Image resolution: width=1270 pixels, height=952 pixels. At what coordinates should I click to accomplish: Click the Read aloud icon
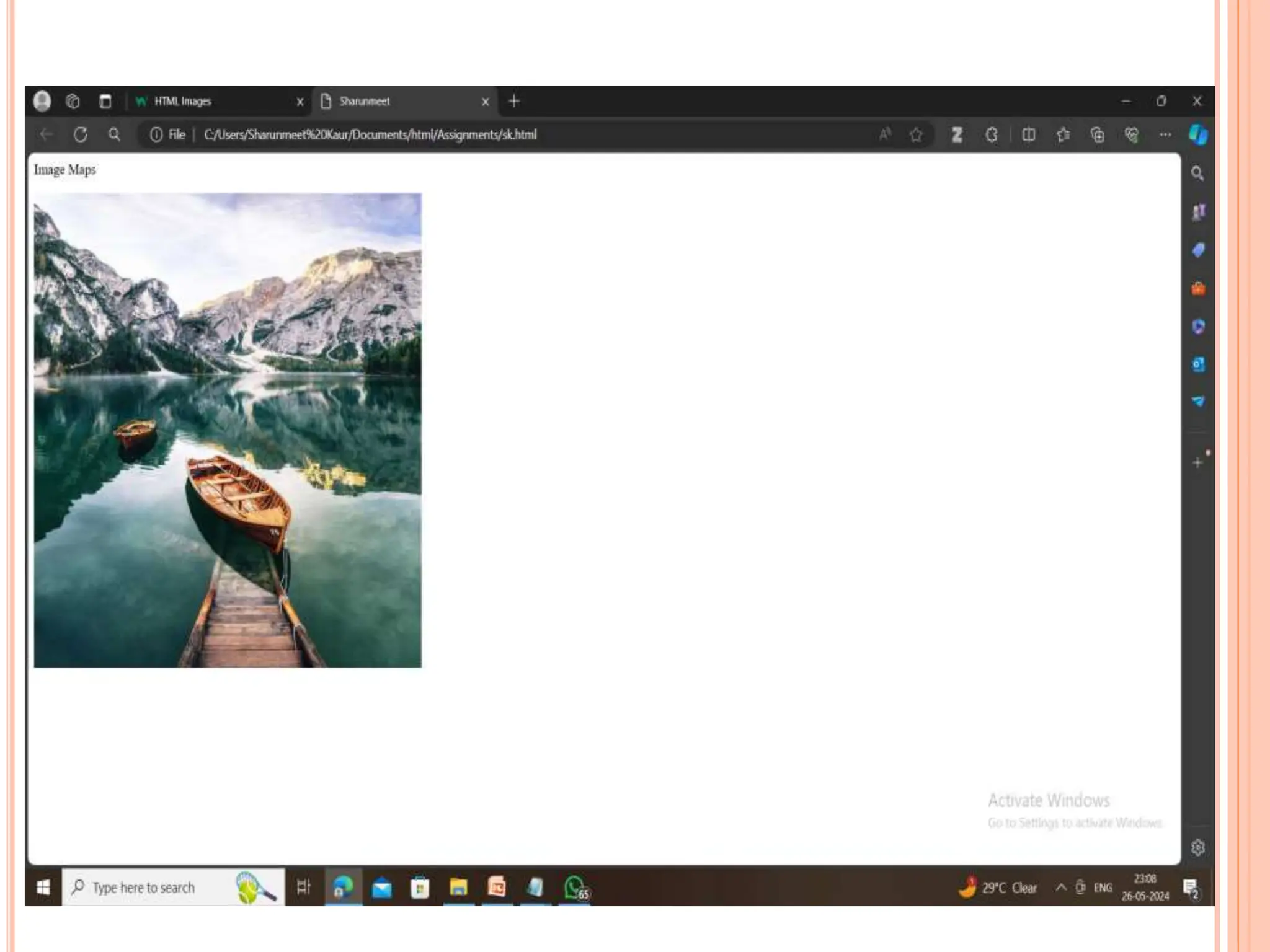(x=885, y=134)
